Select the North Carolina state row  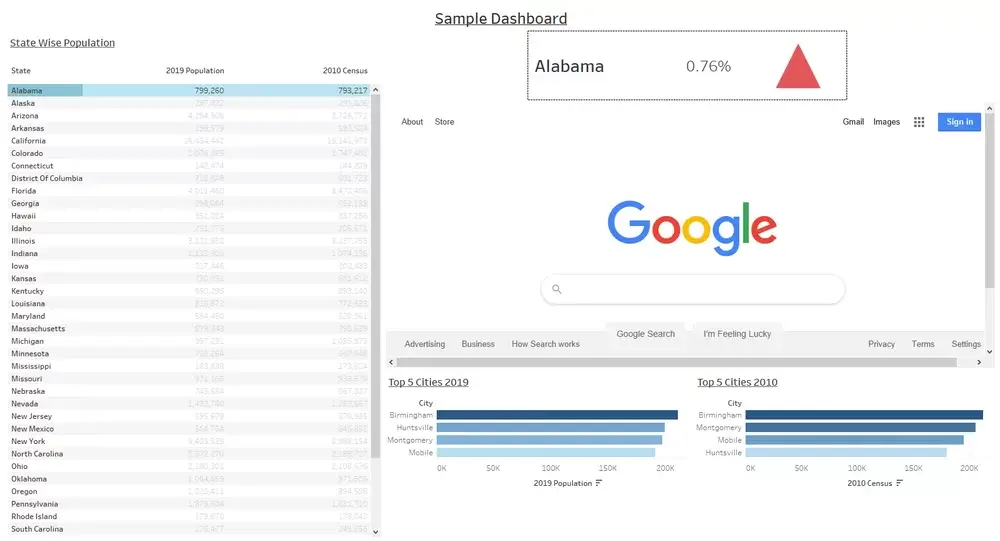tap(189, 454)
